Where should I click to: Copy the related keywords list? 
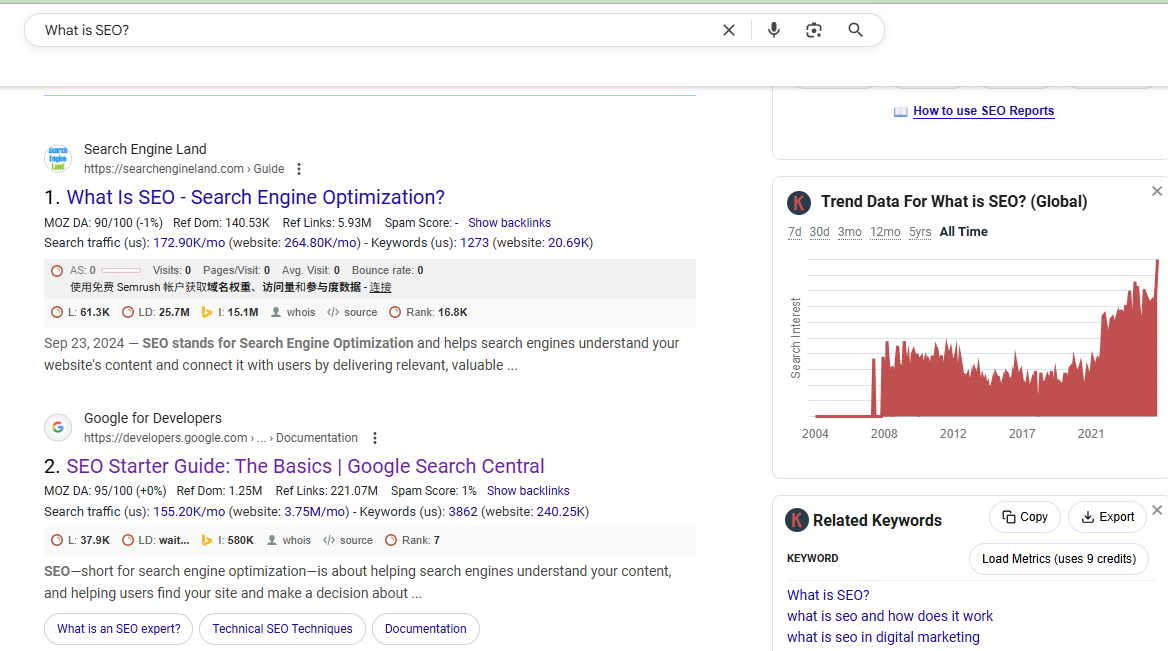[1025, 517]
